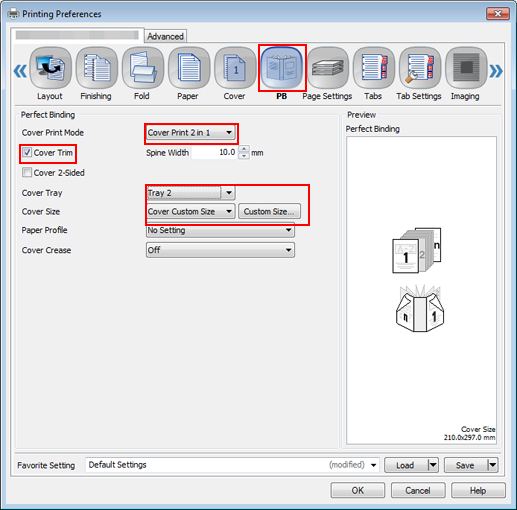Open the Fold settings icon
517x510 pixels.
143,68
